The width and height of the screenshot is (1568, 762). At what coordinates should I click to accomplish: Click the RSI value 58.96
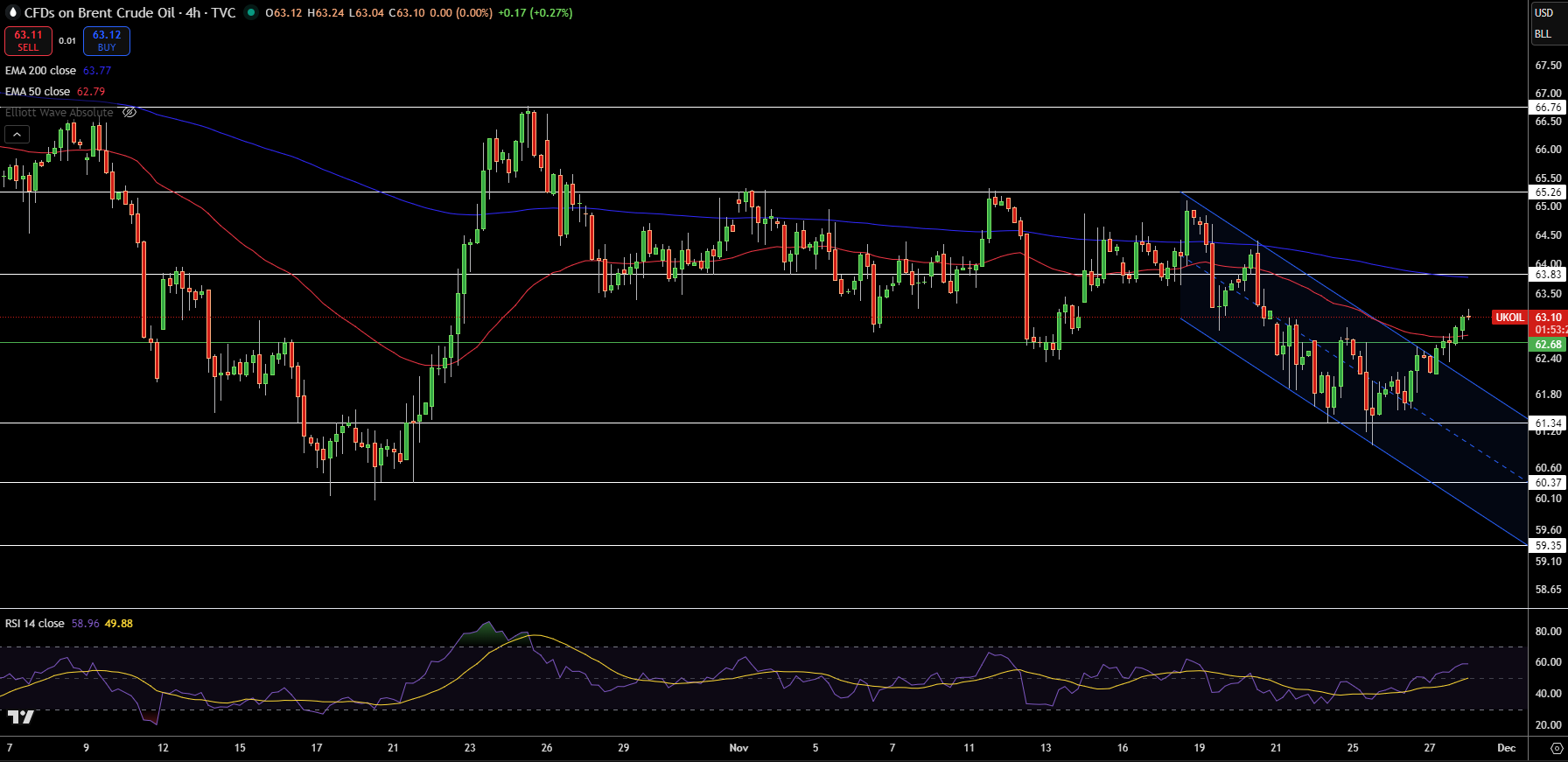[x=85, y=624]
